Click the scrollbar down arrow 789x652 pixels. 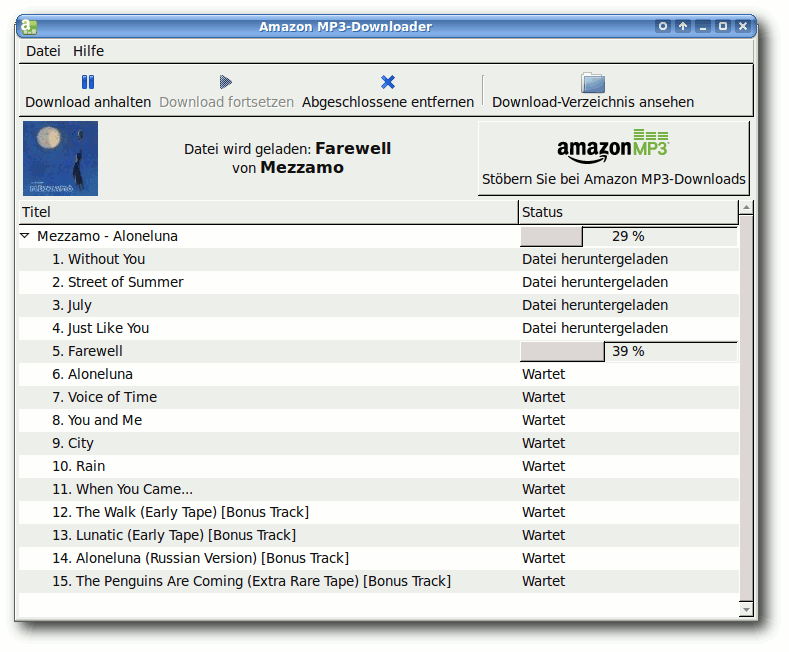(746, 610)
